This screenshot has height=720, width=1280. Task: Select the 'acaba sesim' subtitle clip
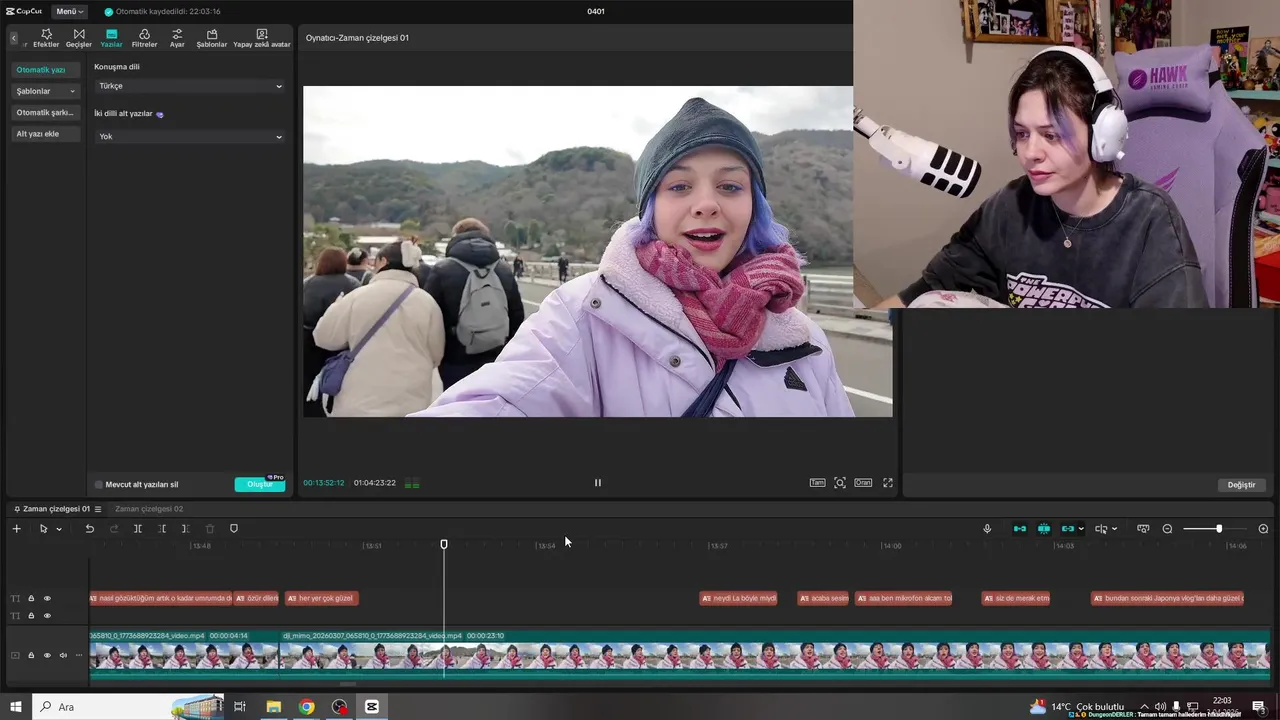824,598
